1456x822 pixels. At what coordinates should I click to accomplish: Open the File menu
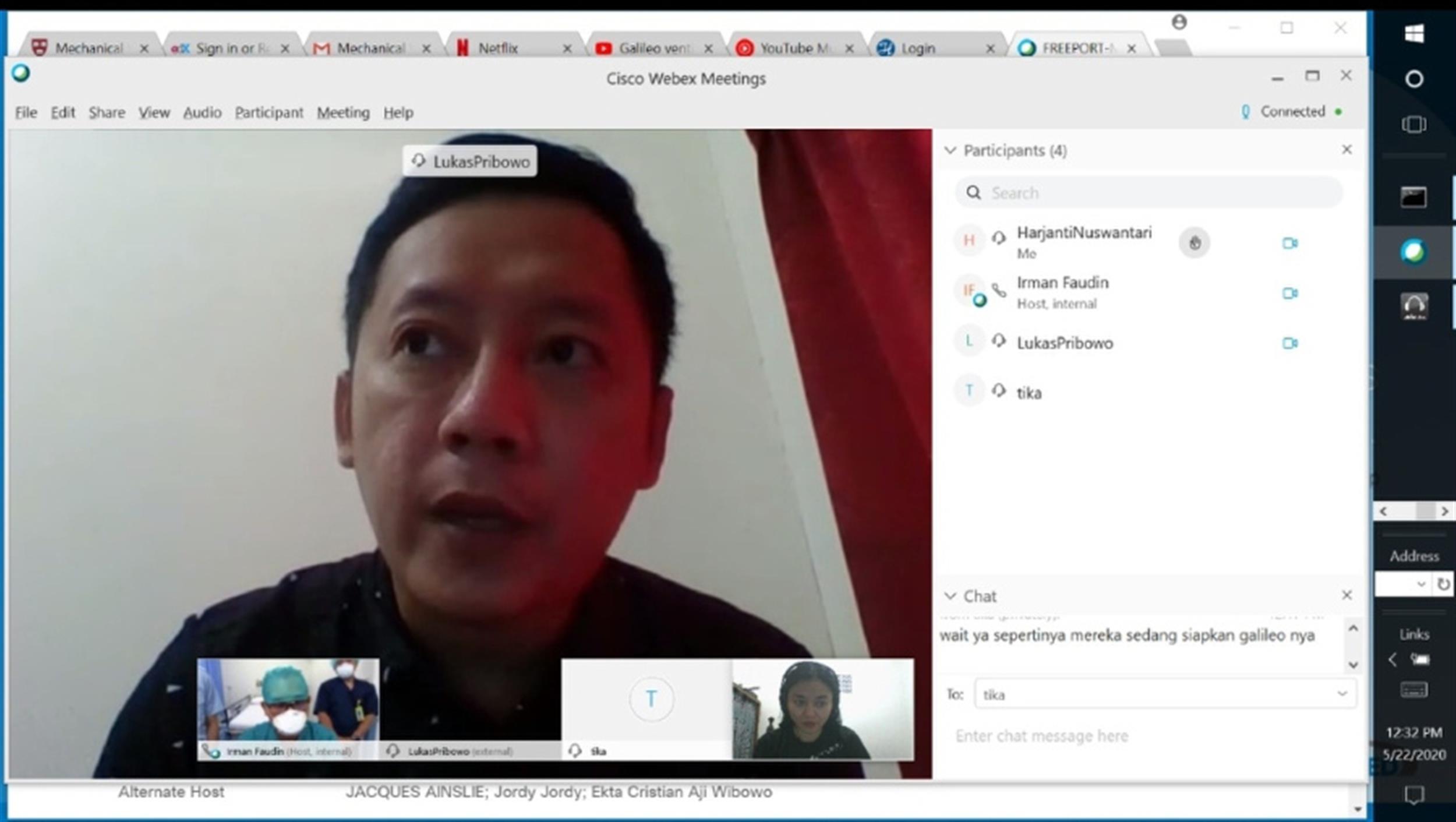click(x=26, y=112)
